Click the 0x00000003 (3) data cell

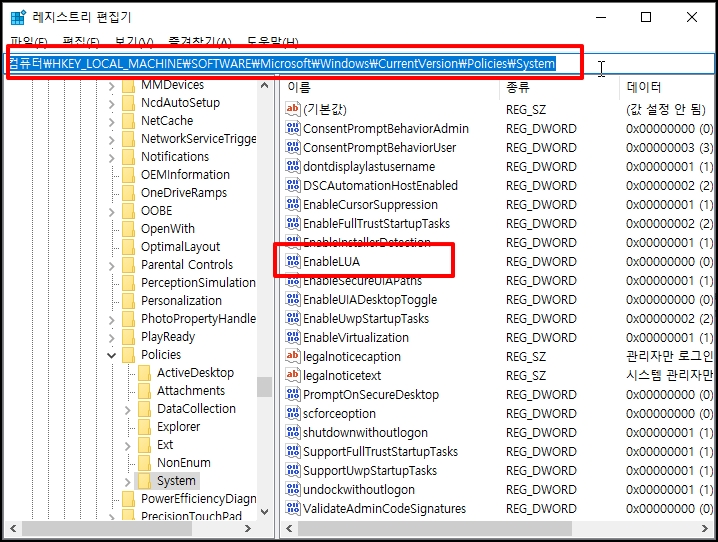click(669, 147)
